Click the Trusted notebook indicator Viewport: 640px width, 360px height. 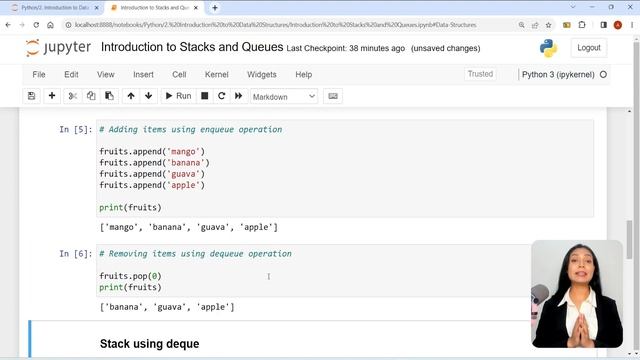pos(480,74)
